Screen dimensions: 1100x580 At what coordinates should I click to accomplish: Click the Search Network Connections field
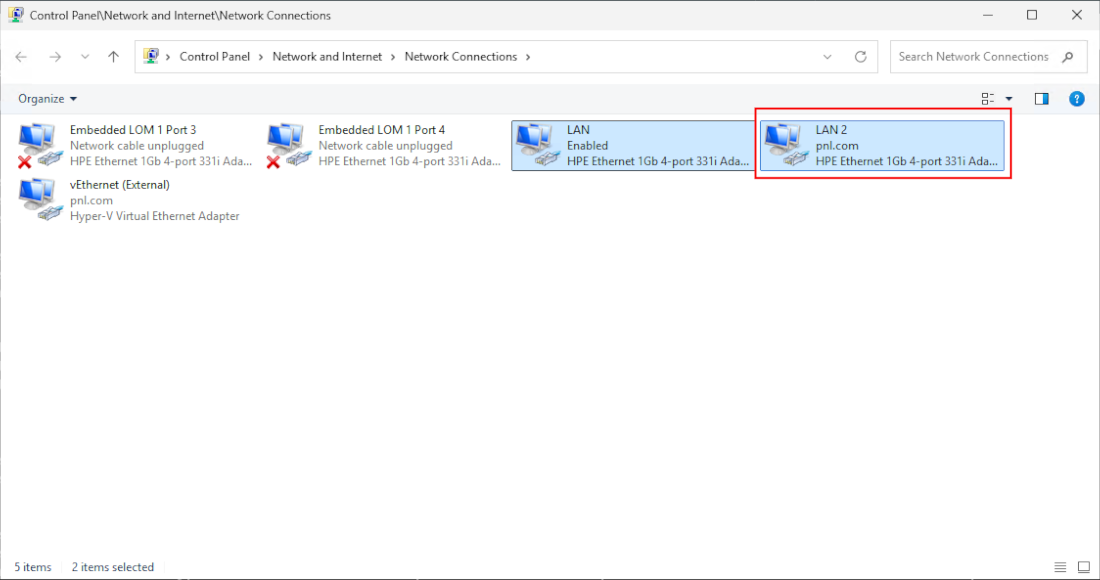click(975, 57)
